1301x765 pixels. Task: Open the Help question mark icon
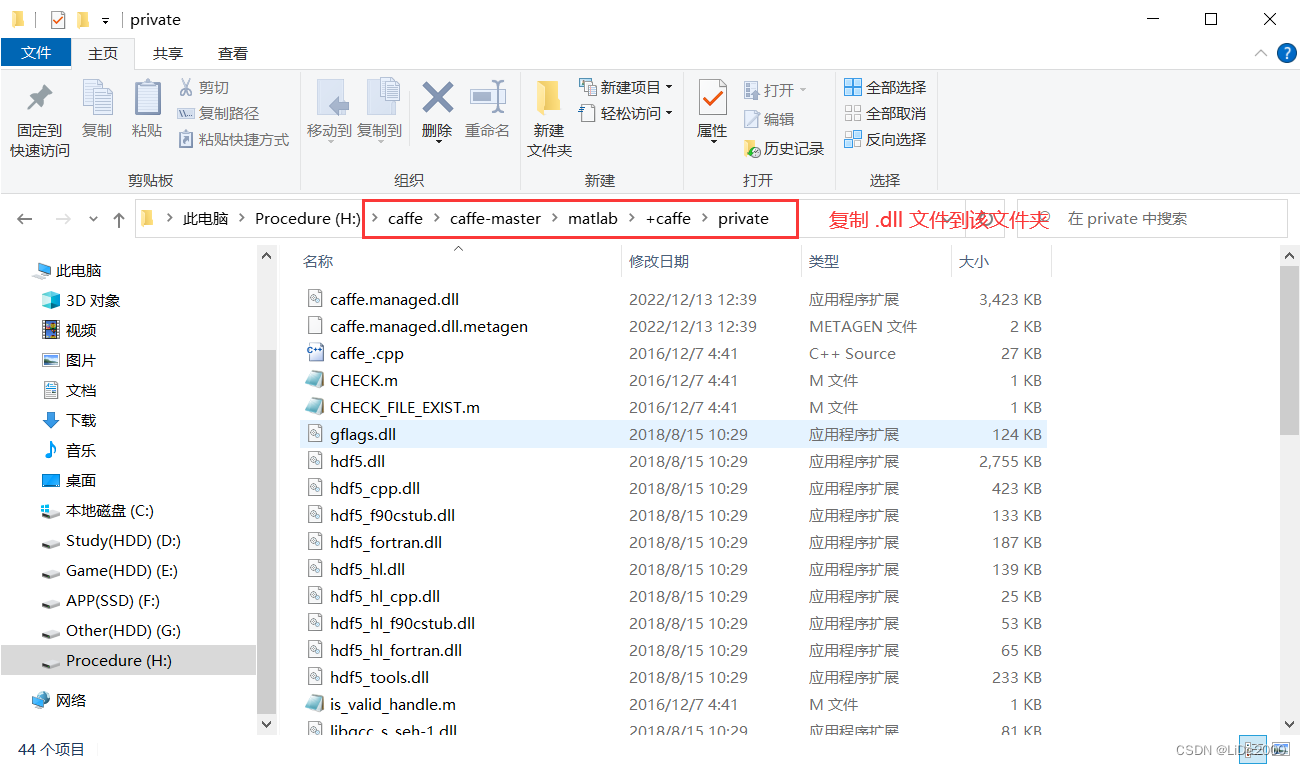pyautogui.click(x=1287, y=54)
